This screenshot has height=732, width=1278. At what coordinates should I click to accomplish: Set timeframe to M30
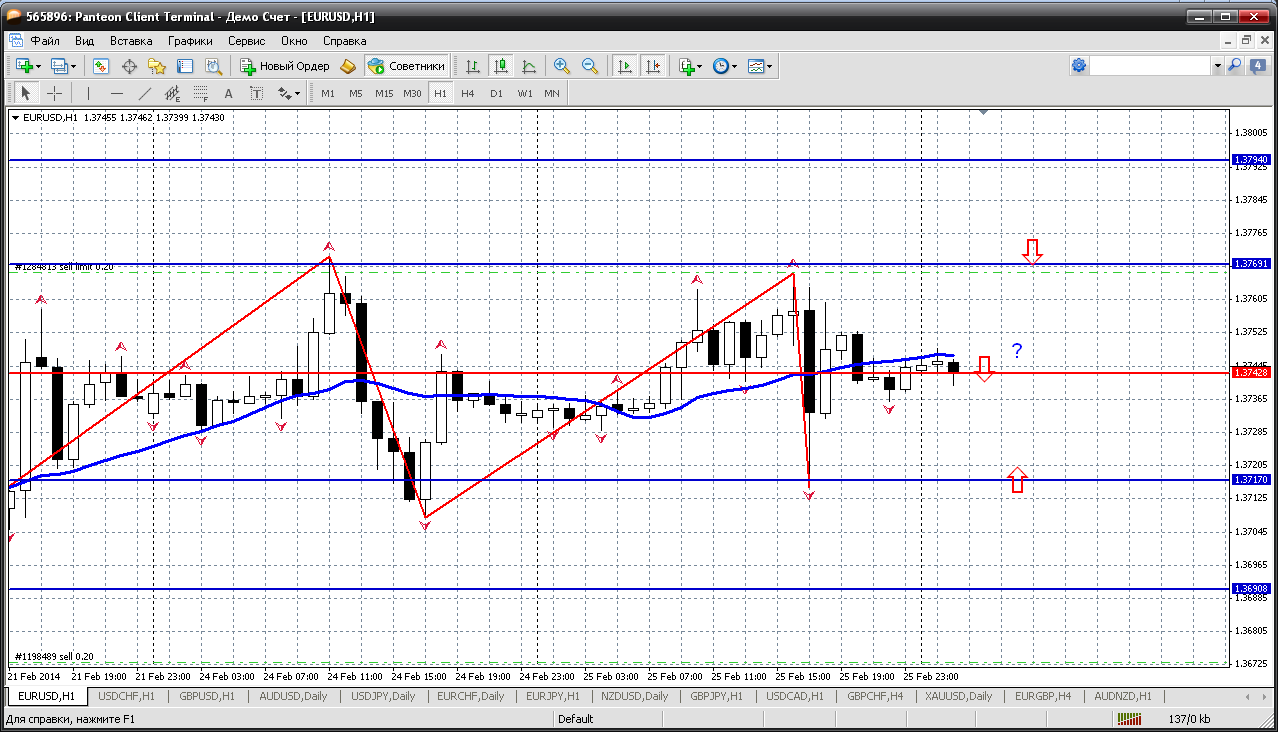click(x=412, y=93)
